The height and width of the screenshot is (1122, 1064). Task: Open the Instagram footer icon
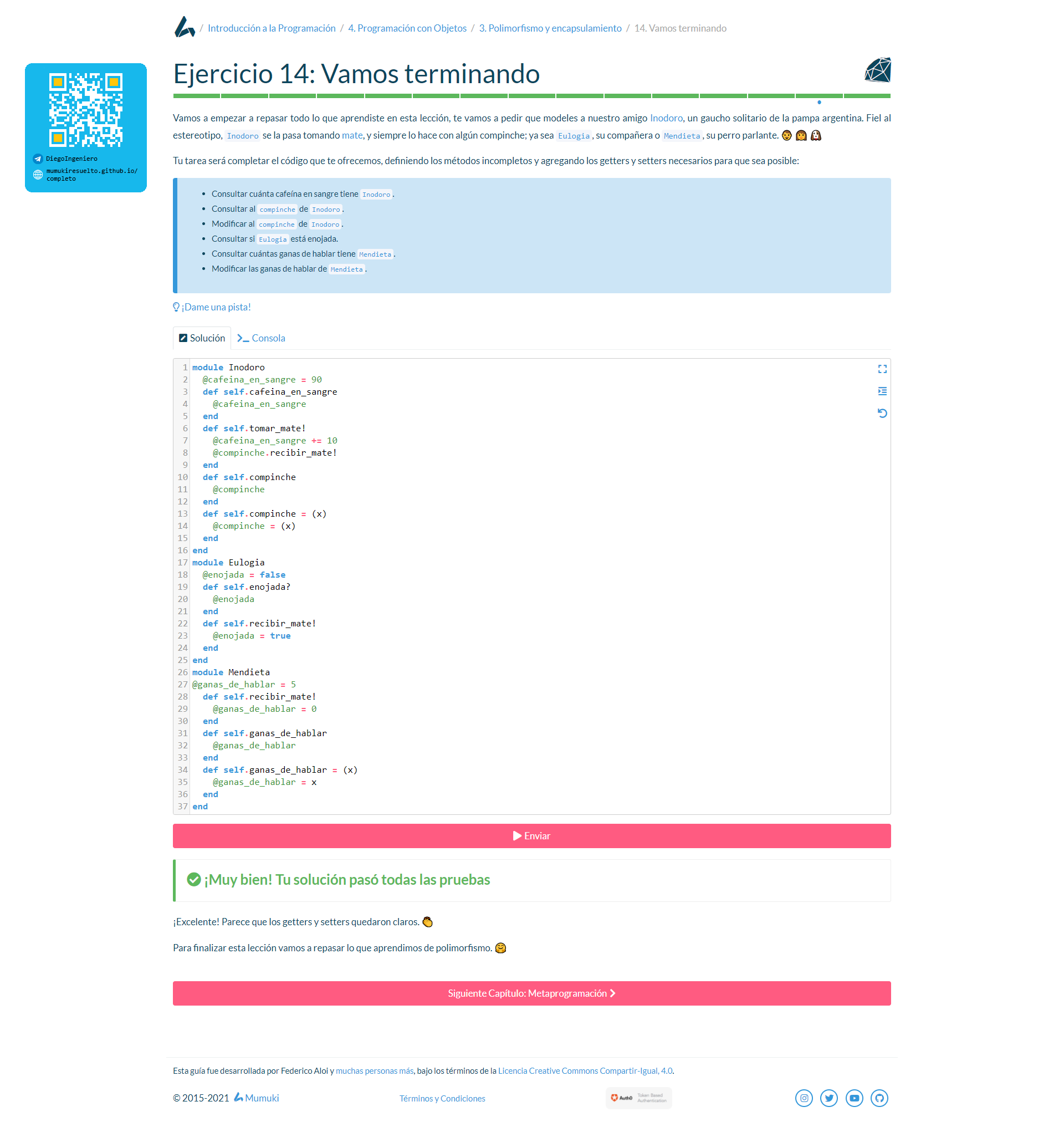coord(804,1098)
